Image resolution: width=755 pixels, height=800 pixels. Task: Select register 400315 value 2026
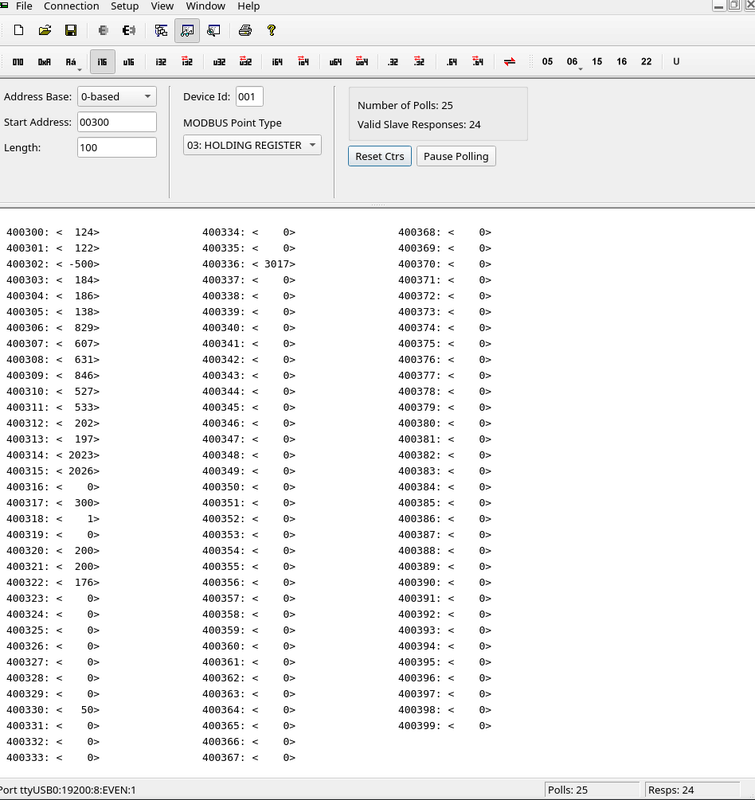coord(53,471)
